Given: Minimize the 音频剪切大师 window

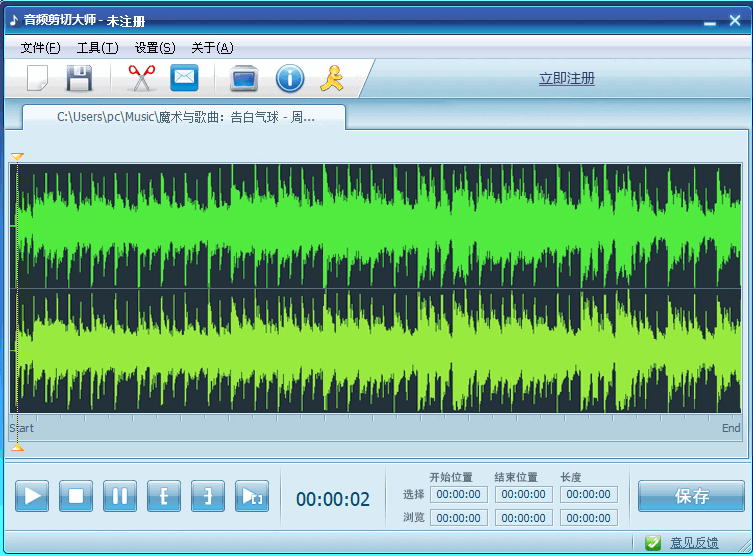Looking at the screenshot, I should 710,21.
